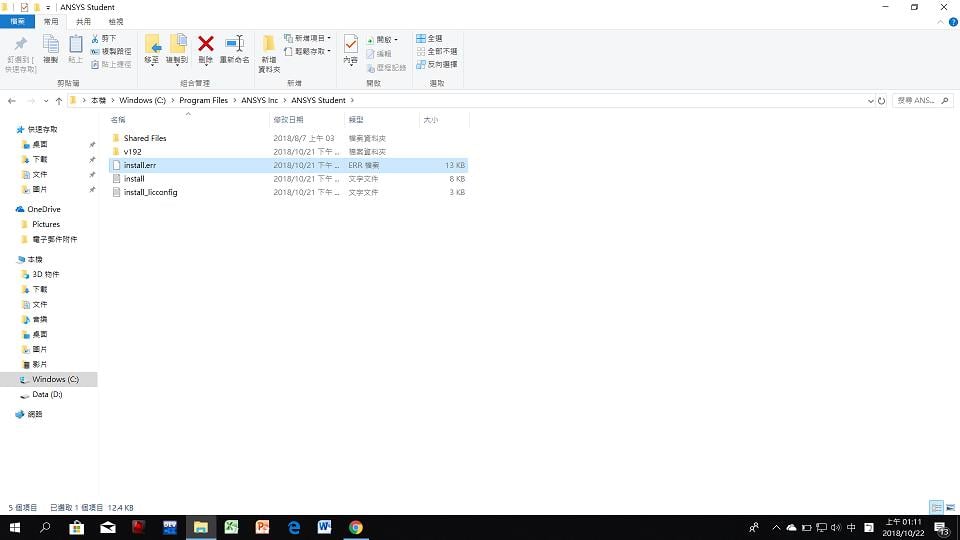This screenshot has width=960, height=540.
Task: Refresh the current folder view
Action: click(881, 101)
